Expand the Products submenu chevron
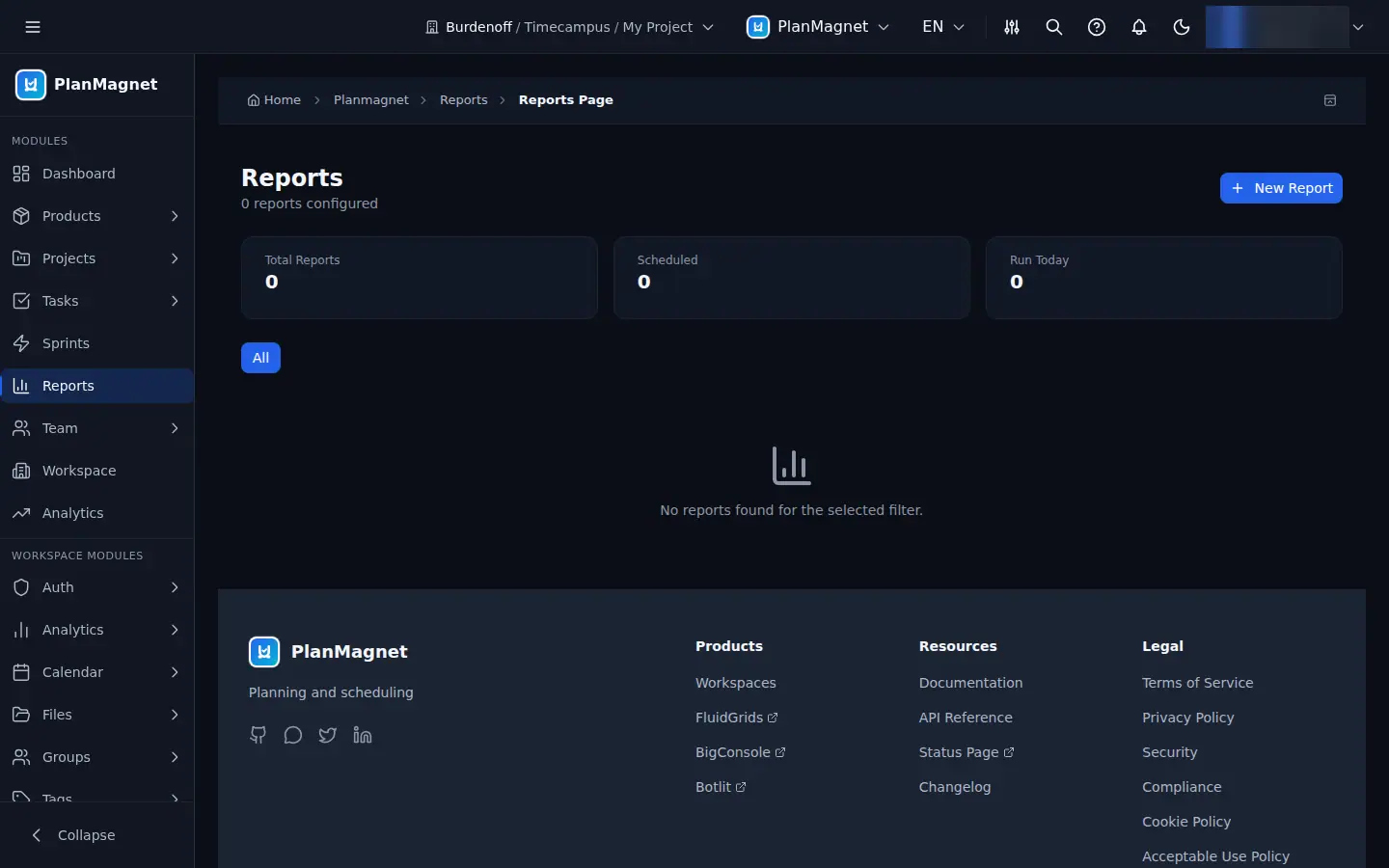Image resolution: width=1389 pixels, height=868 pixels. tap(175, 216)
